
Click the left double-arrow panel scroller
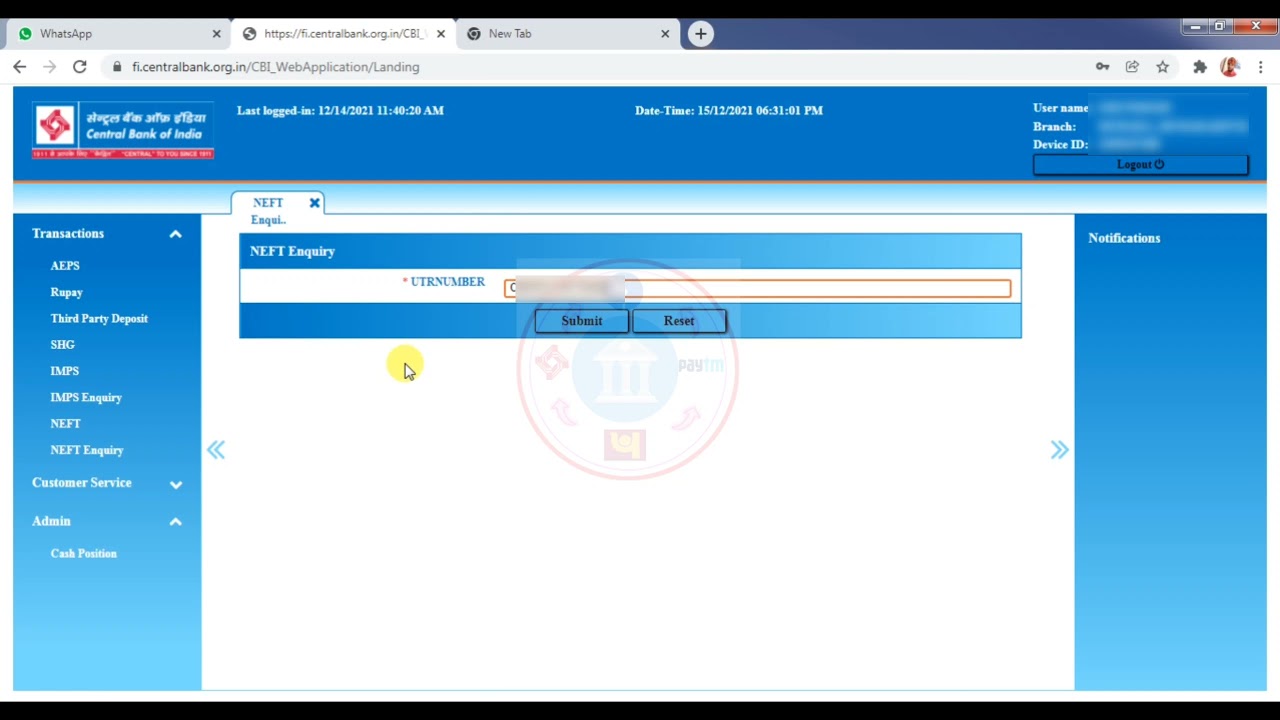(216, 450)
